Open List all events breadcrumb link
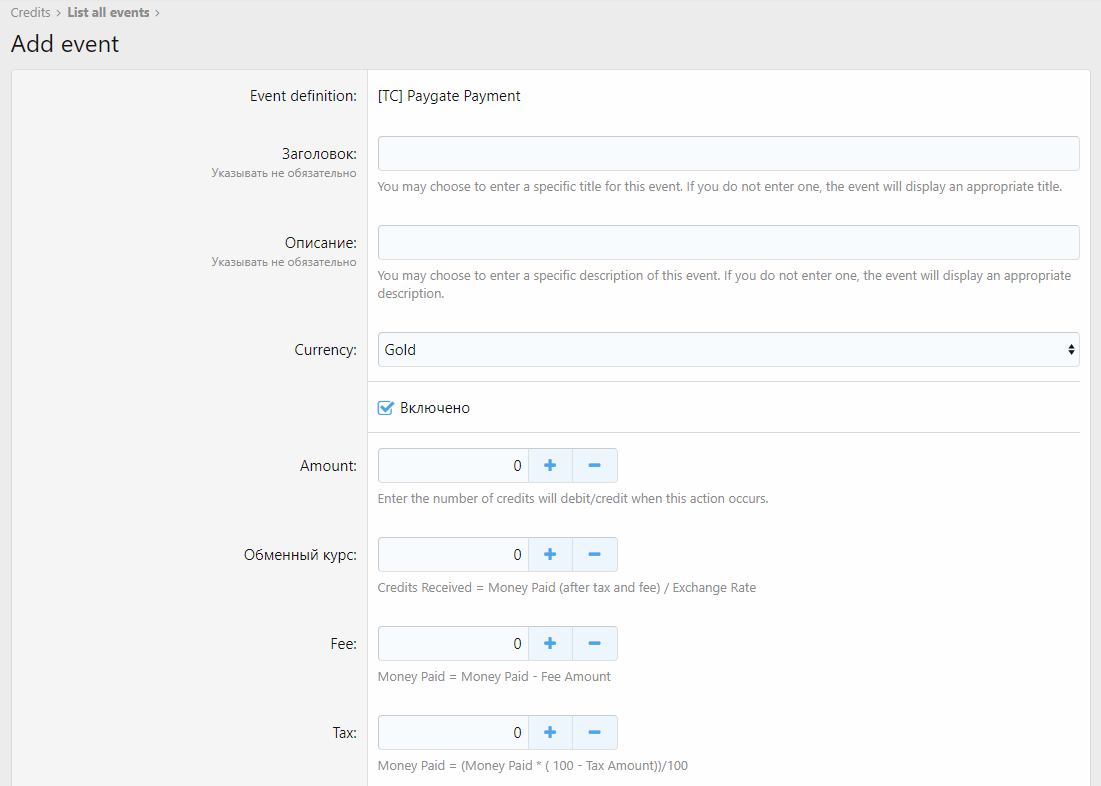1101x786 pixels. (x=108, y=13)
